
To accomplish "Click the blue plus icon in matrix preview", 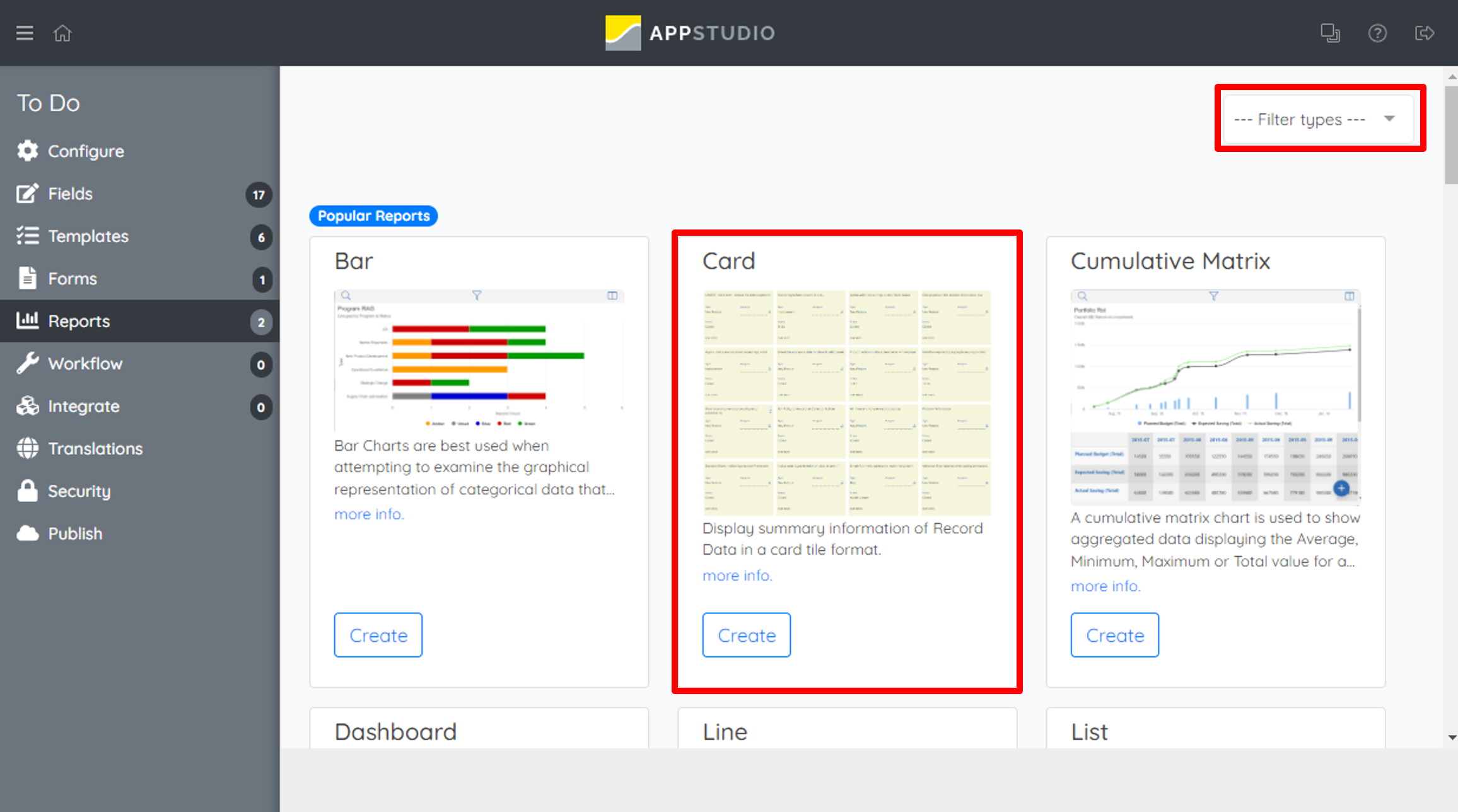I will click(x=1341, y=488).
